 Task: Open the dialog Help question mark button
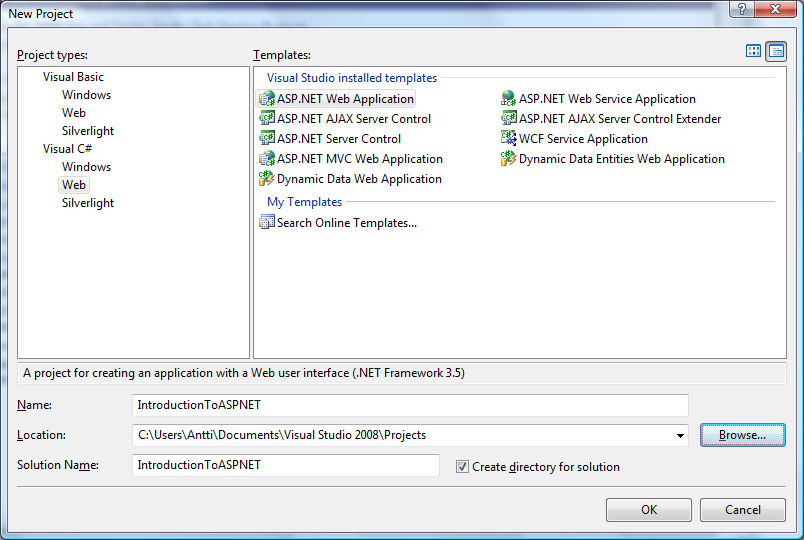coord(742,9)
